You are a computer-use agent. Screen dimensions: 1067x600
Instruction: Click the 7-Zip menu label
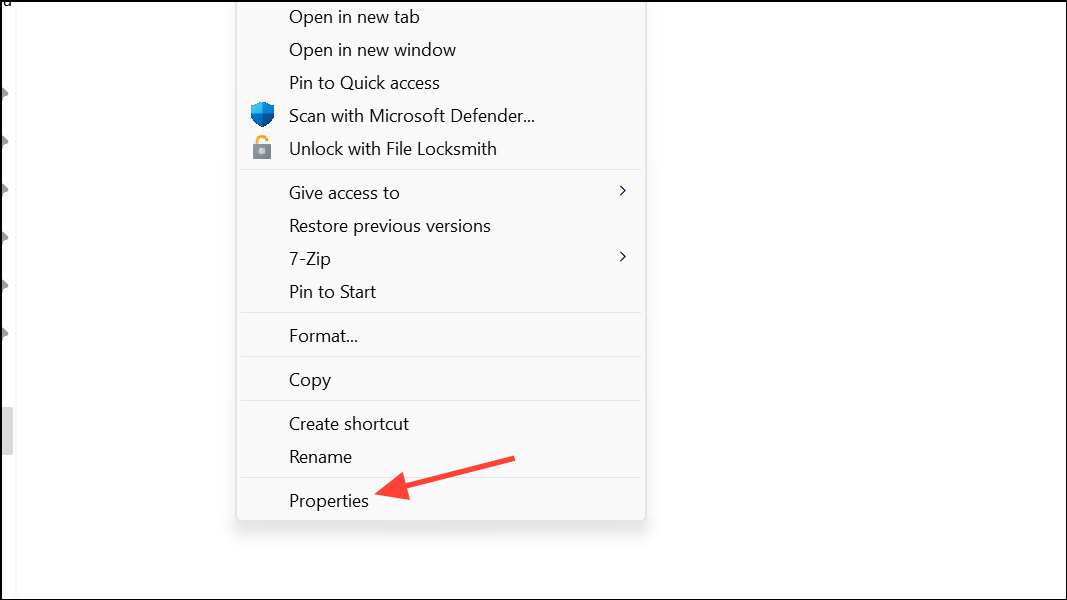tap(309, 259)
